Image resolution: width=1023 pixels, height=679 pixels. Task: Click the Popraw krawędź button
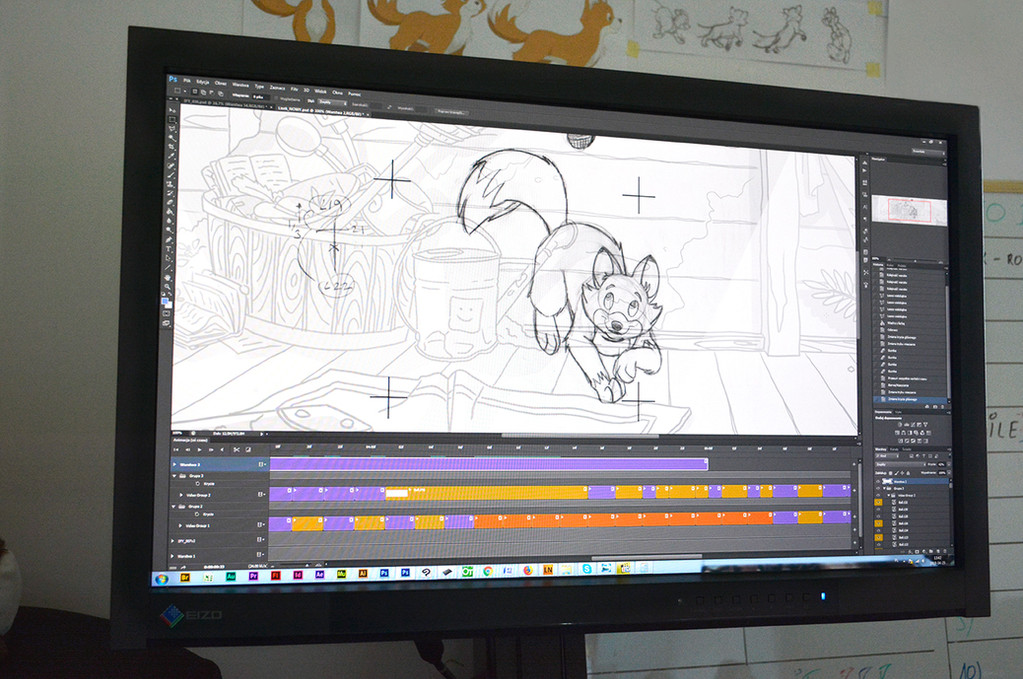click(x=451, y=112)
